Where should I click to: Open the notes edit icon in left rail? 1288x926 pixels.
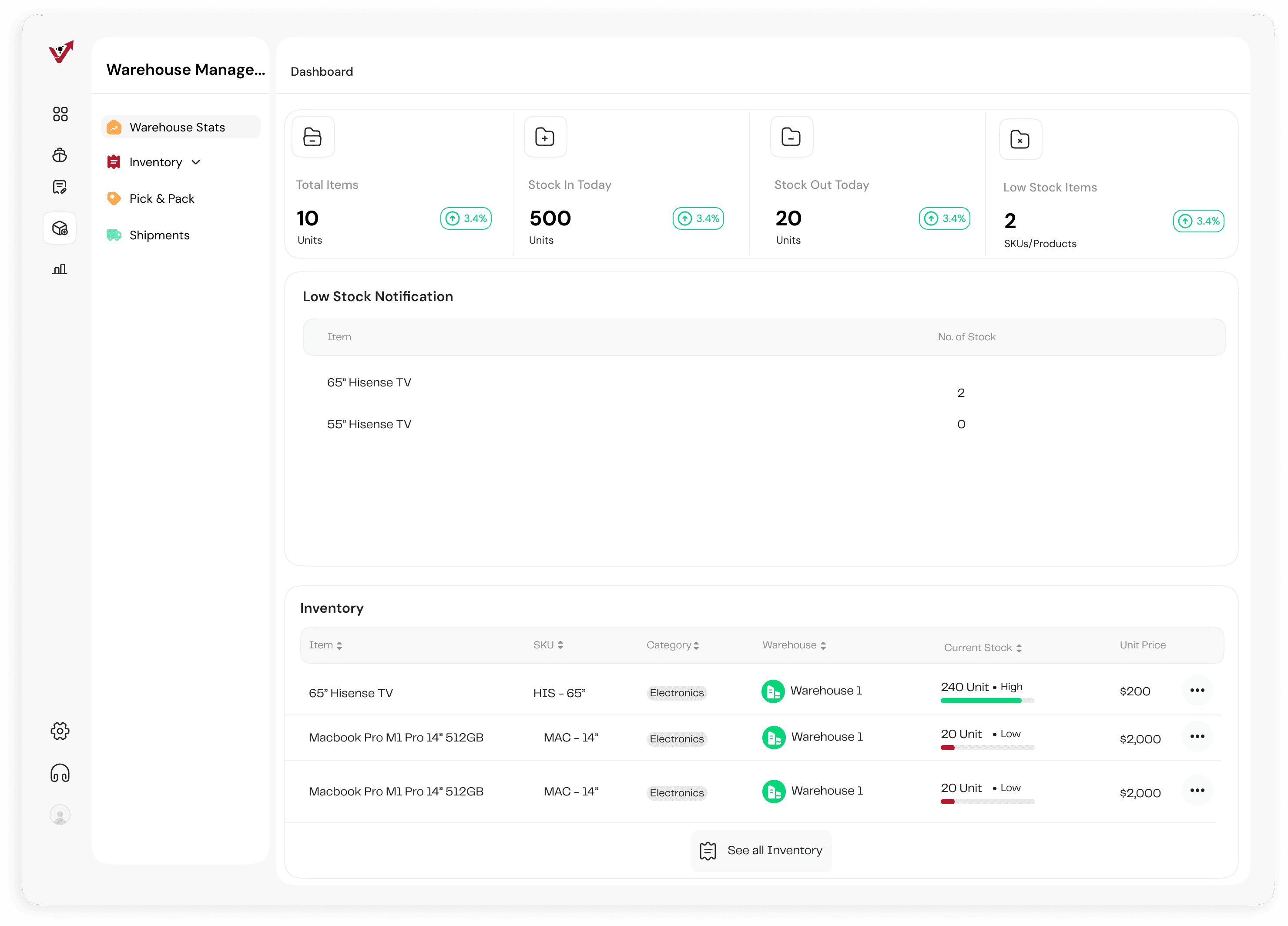tap(60, 187)
